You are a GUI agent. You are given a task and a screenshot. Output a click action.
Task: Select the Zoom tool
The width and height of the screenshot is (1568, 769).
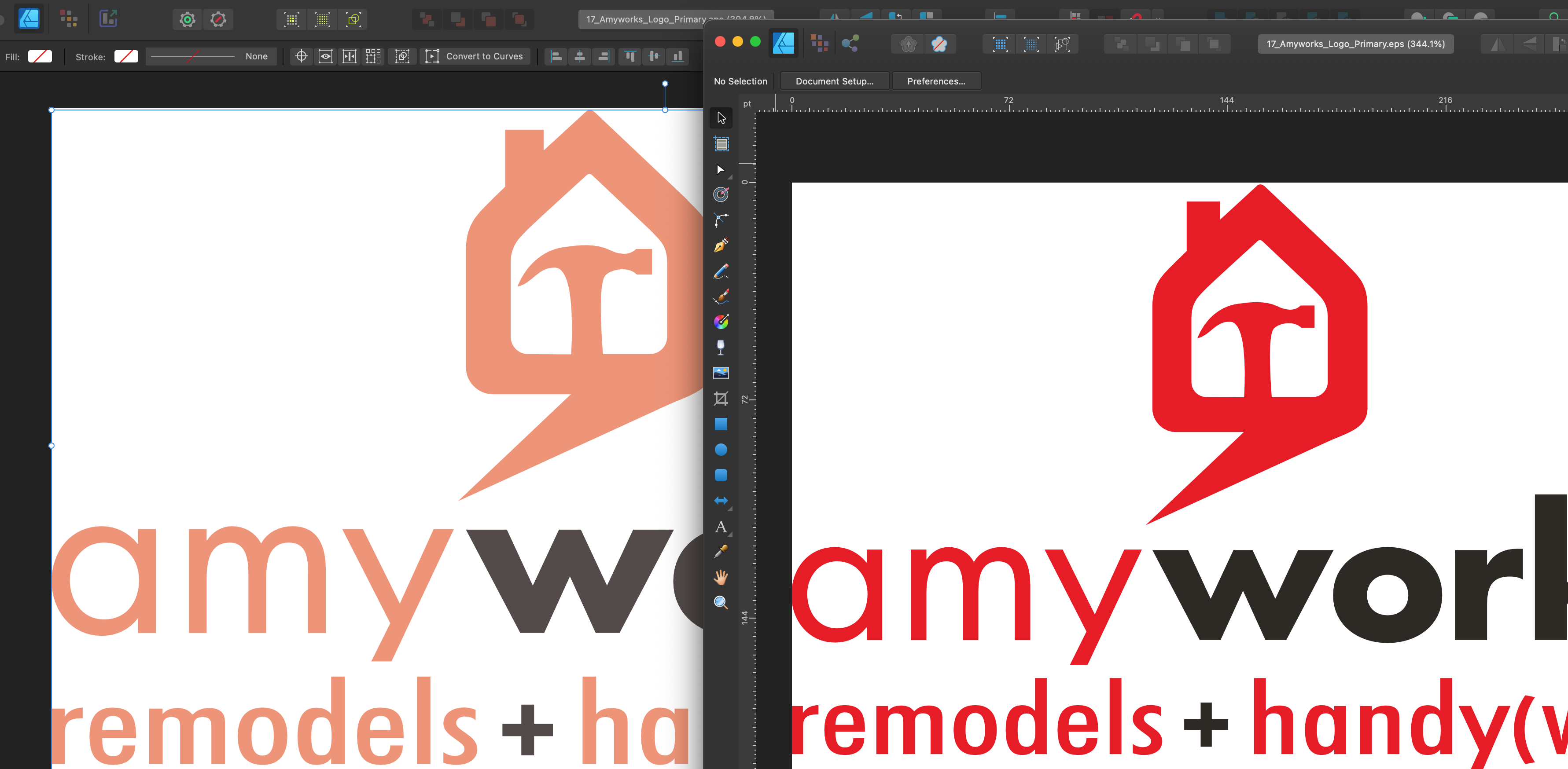(721, 602)
